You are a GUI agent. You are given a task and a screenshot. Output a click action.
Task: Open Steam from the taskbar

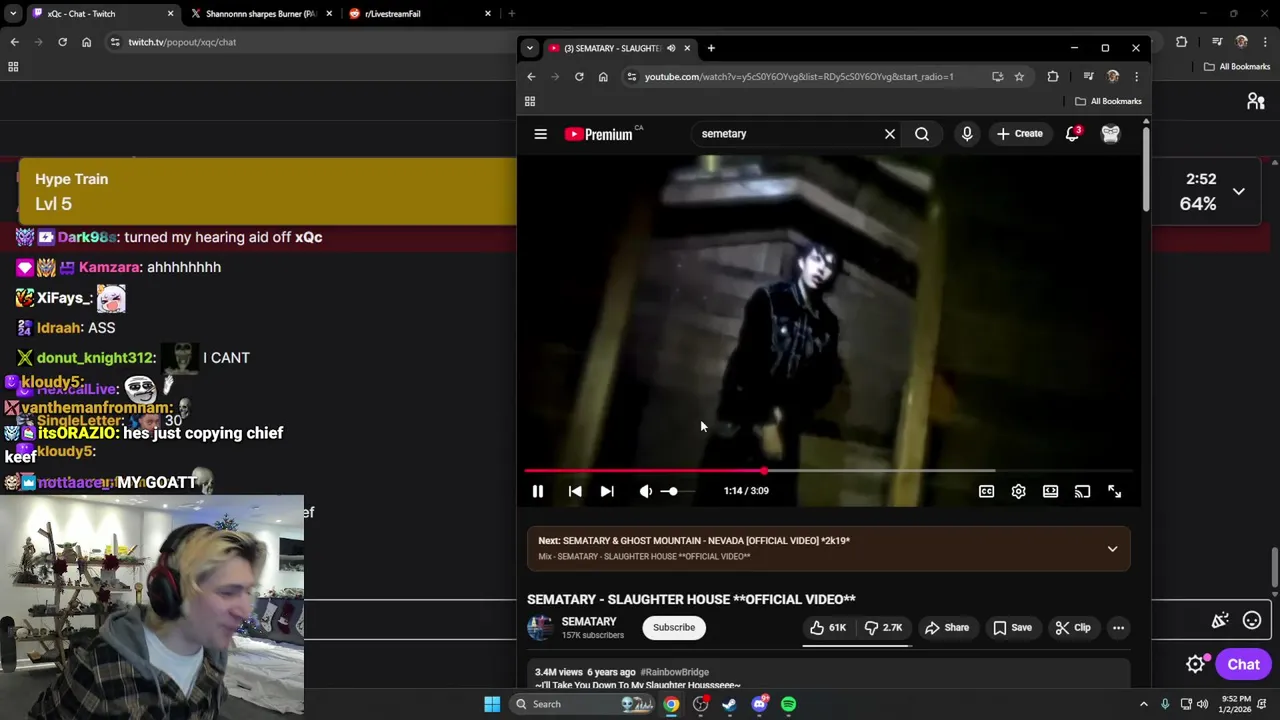(x=730, y=704)
